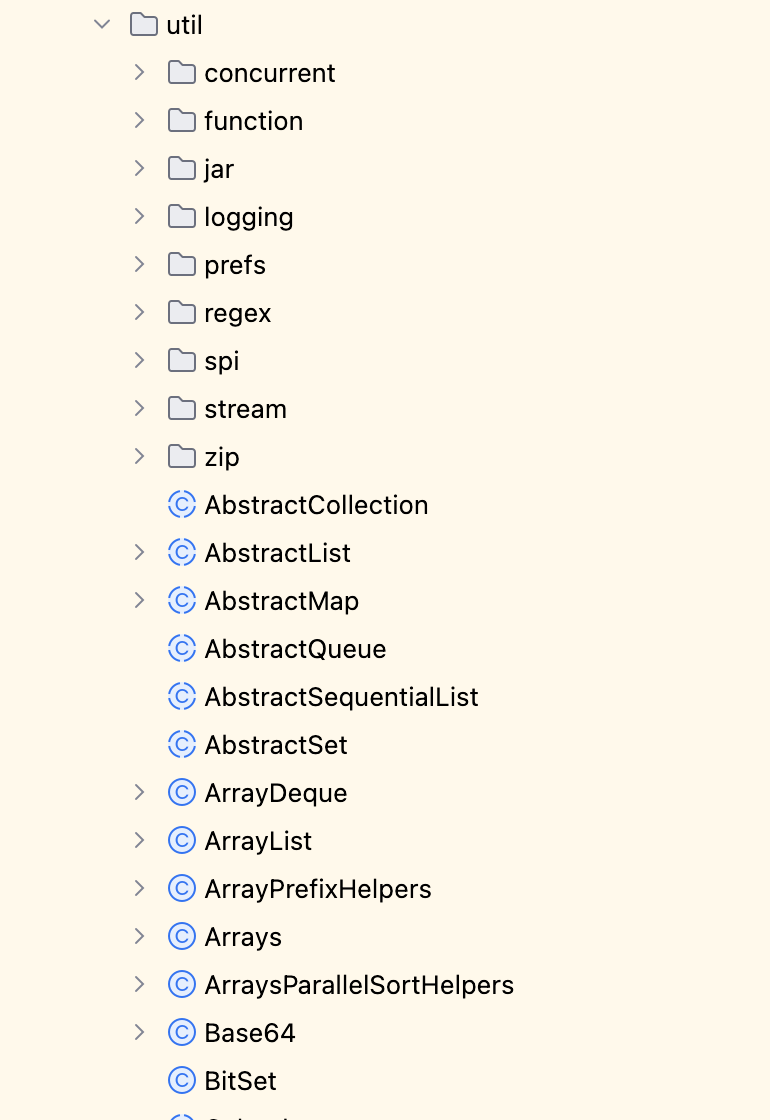Select the prefs package
Viewport: 770px width, 1120px height.
point(235,265)
